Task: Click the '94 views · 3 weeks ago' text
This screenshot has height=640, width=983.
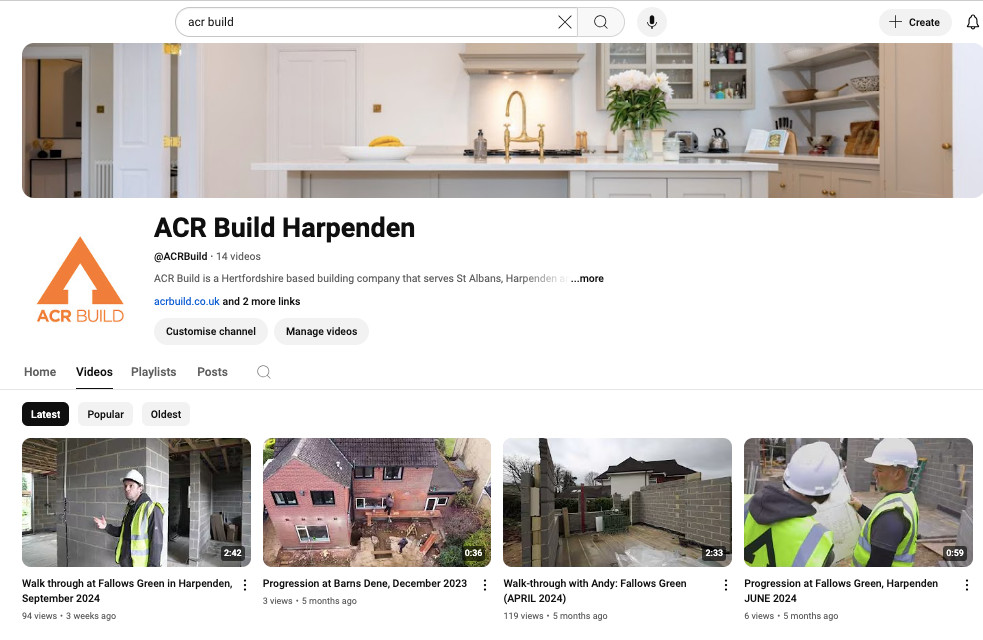Action: [69, 616]
